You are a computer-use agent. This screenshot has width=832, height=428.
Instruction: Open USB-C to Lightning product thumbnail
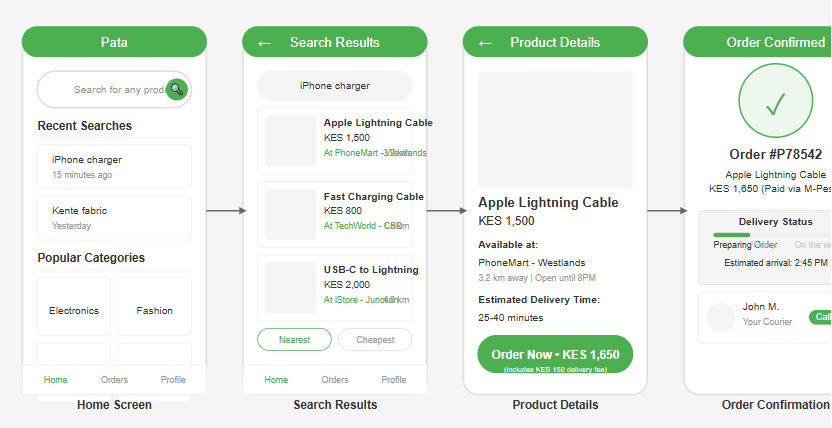(x=291, y=288)
